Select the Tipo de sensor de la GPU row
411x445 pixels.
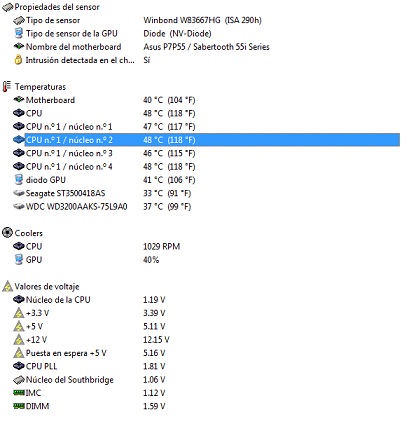pos(206,33)
